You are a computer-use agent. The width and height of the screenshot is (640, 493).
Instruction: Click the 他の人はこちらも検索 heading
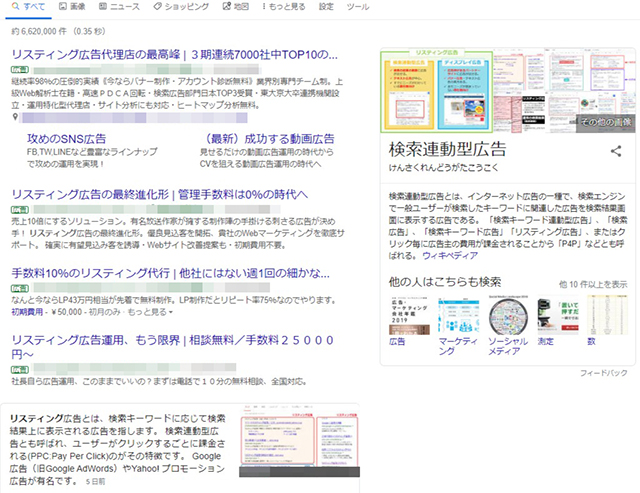coord(445,282)
